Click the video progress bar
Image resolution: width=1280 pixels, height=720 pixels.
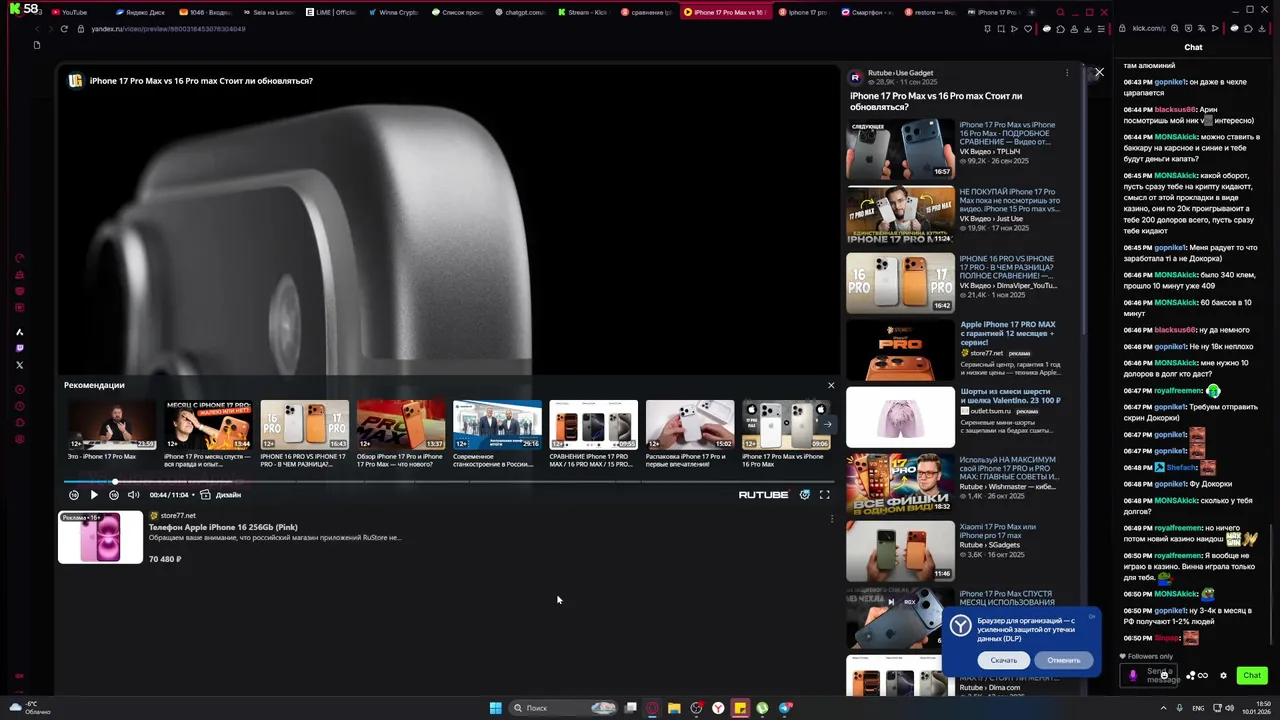(447, 481)
